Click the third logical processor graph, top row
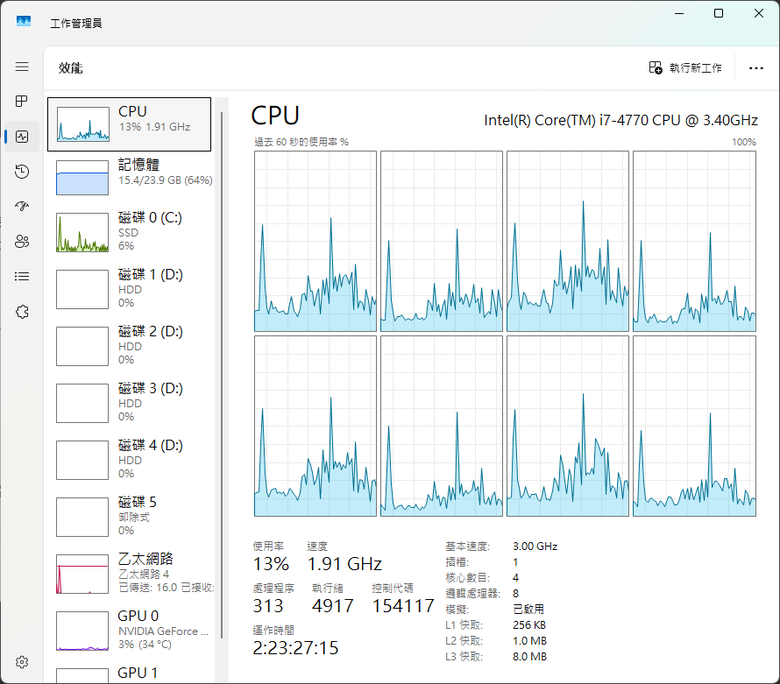The height and width of the screenshot is (684, 780). [568, 241]
